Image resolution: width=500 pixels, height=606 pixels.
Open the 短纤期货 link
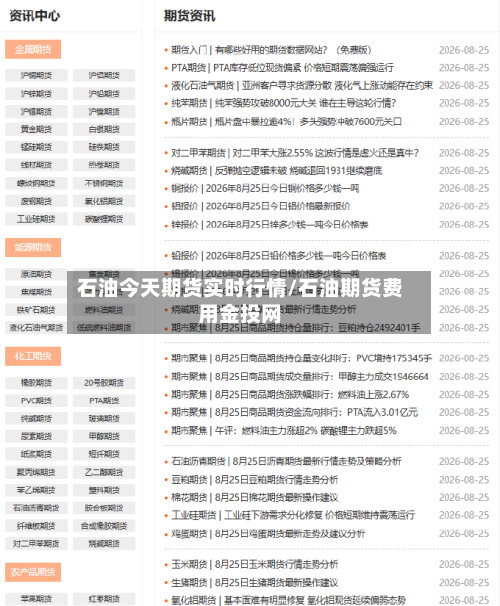pyautogui.click(x=104, y=454)
